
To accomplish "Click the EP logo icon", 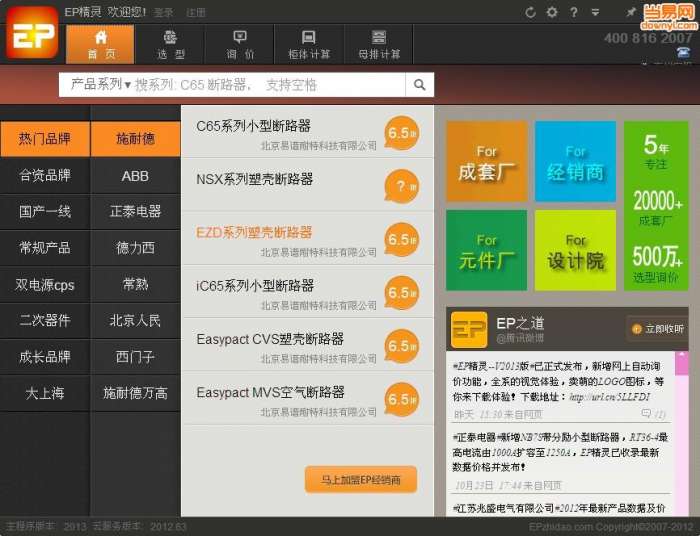I will click(x=32, y=33).
